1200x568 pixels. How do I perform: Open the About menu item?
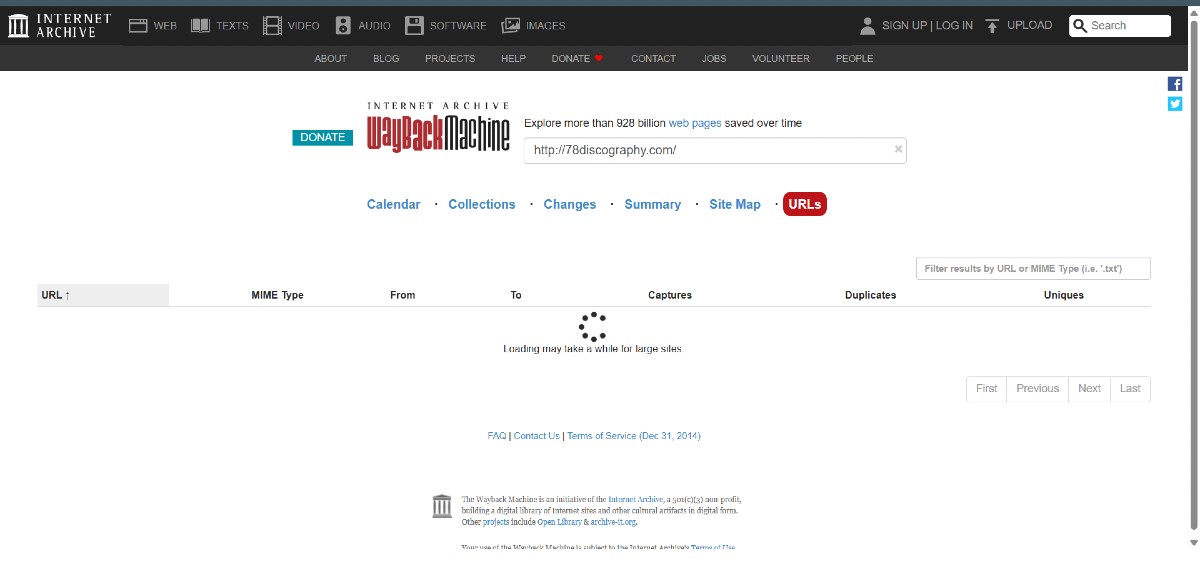[331, 59]
